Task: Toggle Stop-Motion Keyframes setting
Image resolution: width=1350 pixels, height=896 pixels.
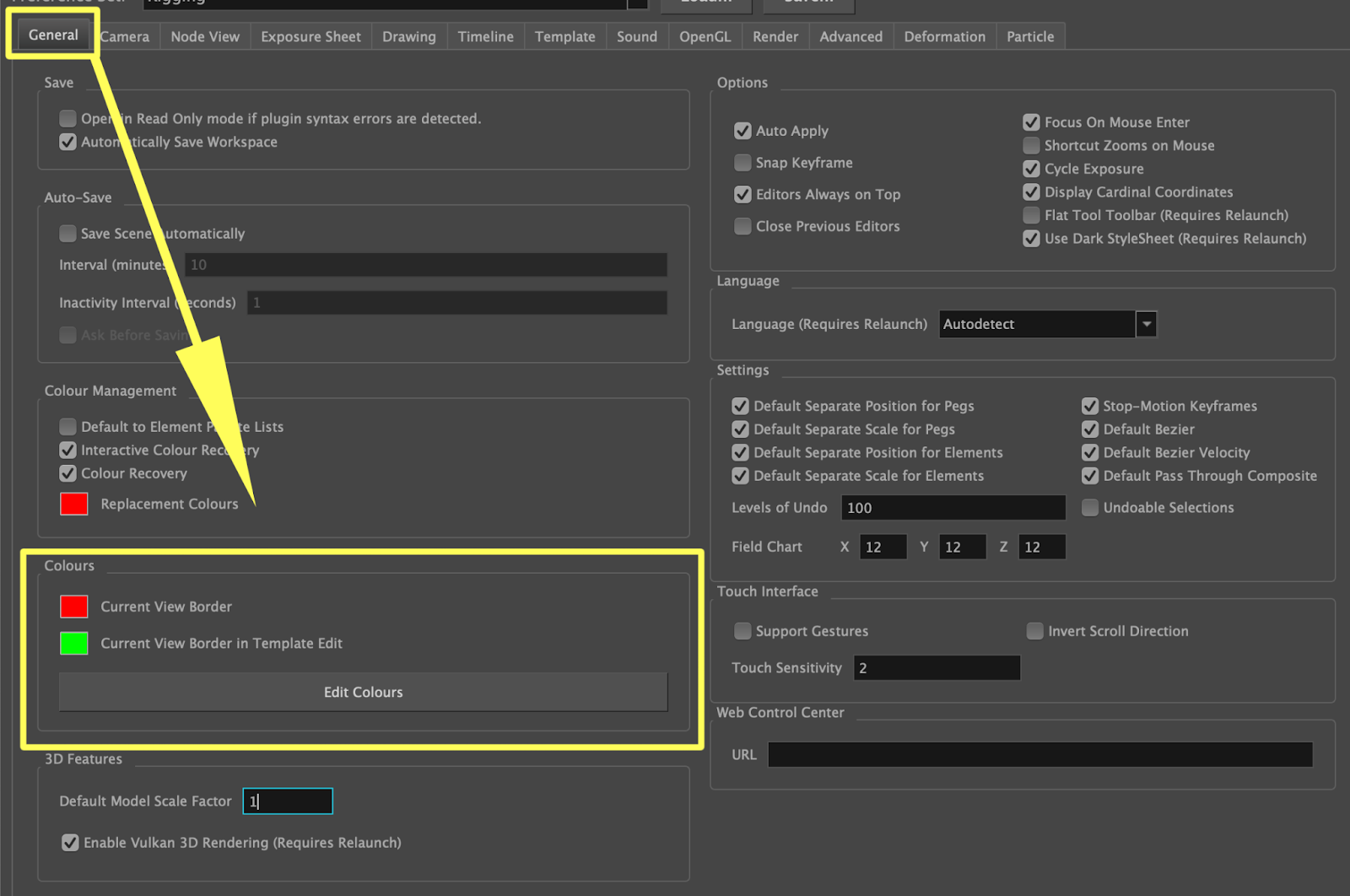Action: [1090, 406]
